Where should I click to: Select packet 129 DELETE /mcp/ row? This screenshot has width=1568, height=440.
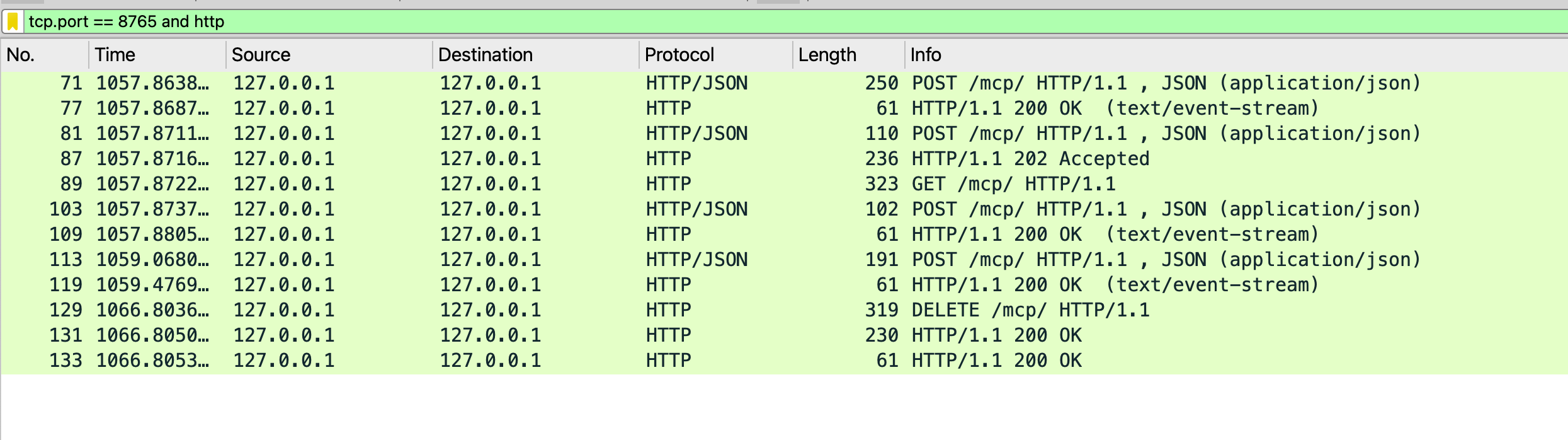pyautogui.click(x=784, y=310)
